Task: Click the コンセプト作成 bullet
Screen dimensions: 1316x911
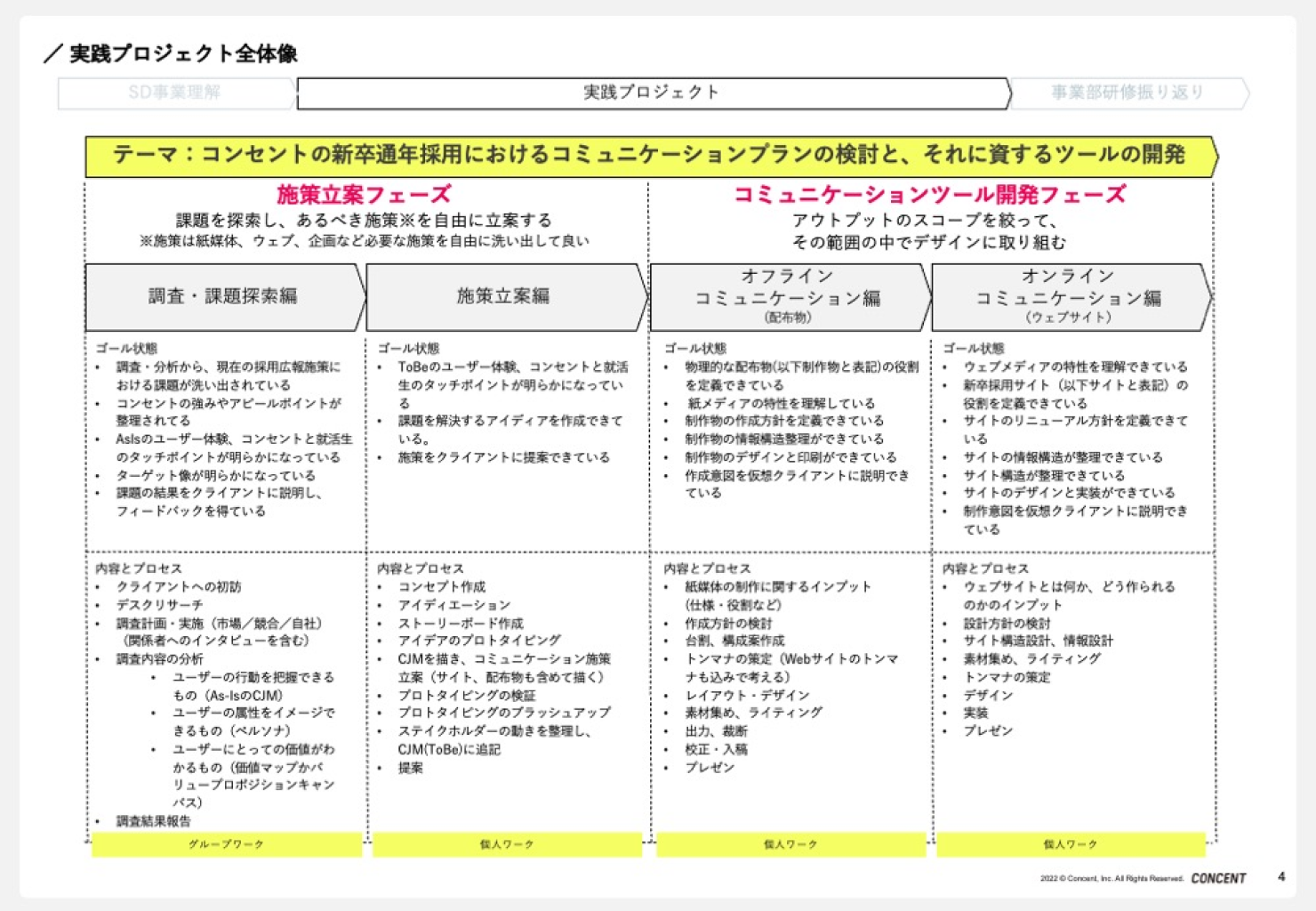Action: click(x=442, y=586)
